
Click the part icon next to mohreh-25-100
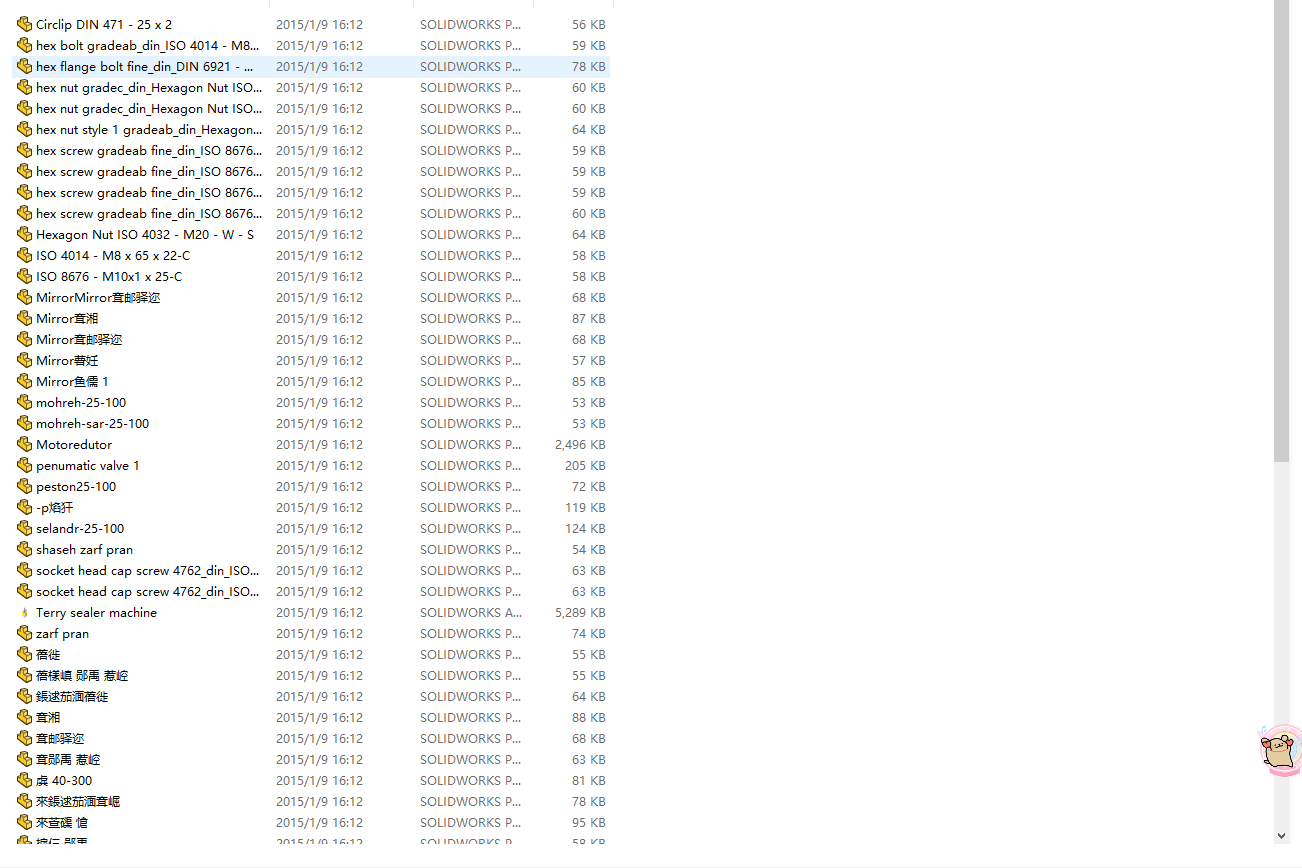pos(25,402)
